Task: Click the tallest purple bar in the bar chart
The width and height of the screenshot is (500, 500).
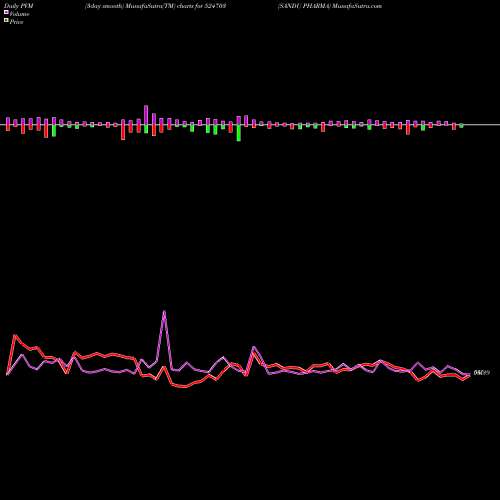Action: tap(146, 115)
